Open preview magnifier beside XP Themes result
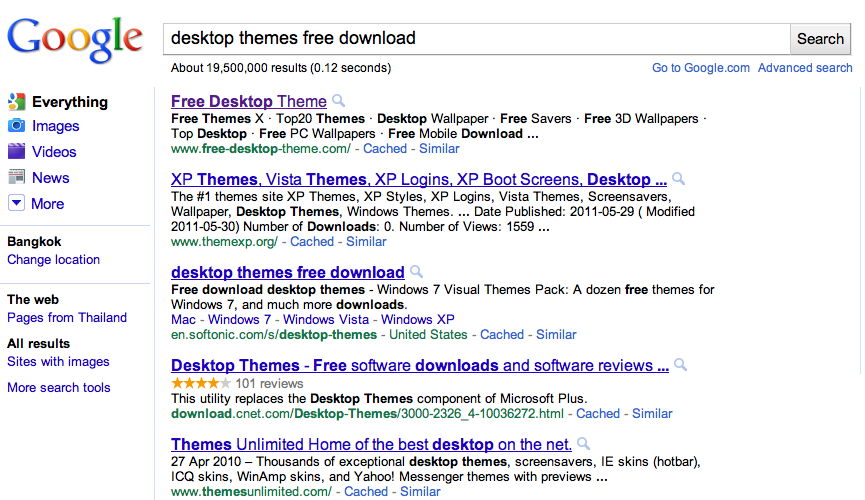 tap(679, 178)
